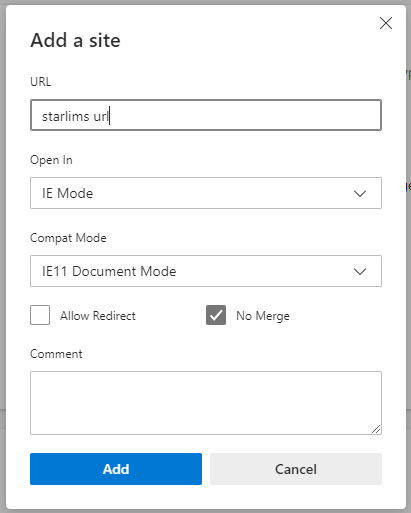Click the Comment box resize grip
Image resolution: width=411 pixels, height=513 pixels.
[376, 429]
